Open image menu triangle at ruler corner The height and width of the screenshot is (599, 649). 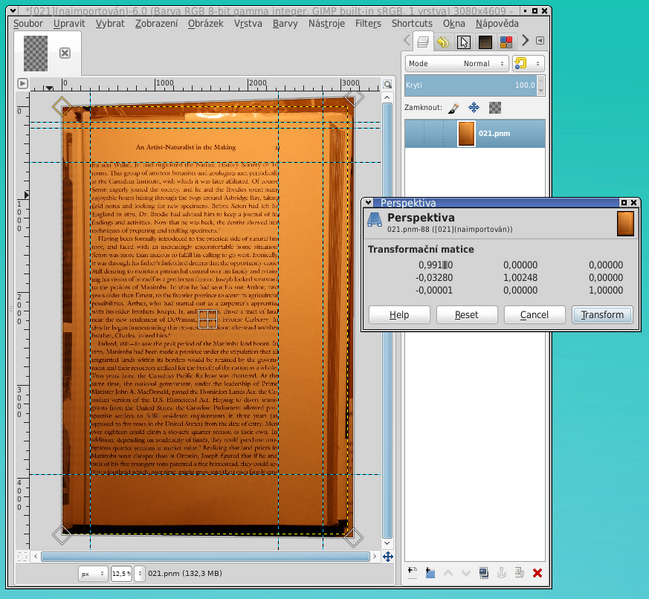23,84
